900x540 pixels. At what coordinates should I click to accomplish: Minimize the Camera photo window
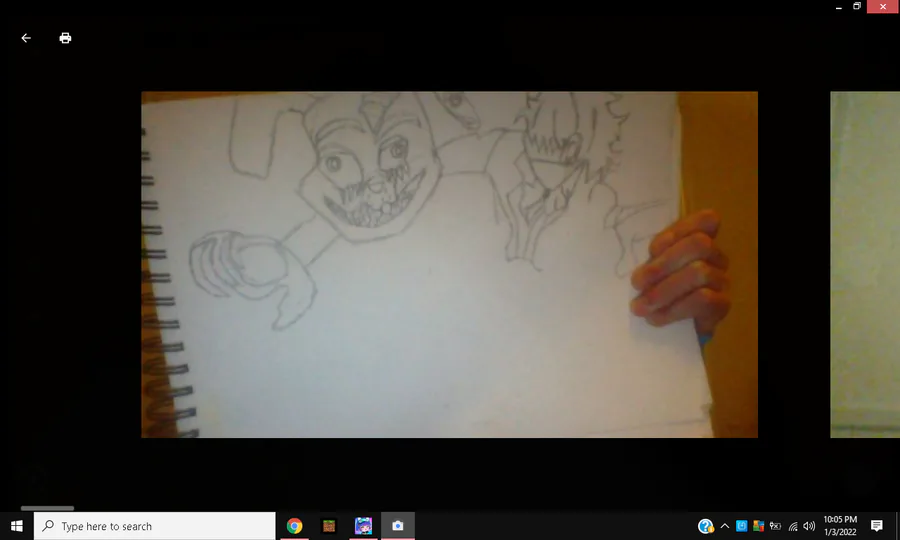(839, 6)
